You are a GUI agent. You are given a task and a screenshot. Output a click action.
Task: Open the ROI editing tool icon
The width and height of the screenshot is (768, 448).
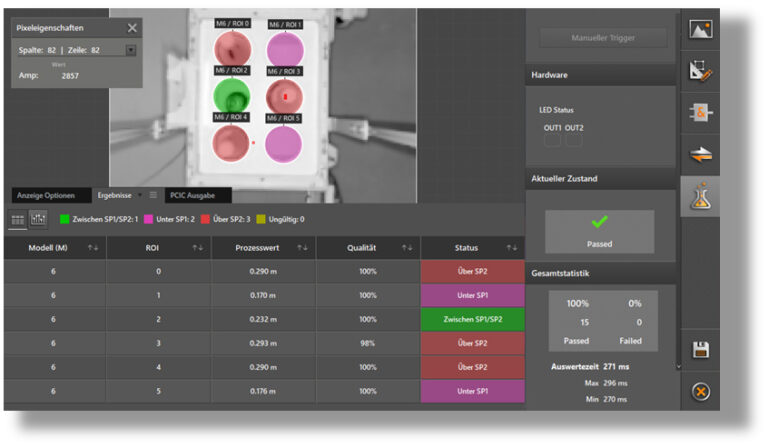click(x=701, y=71)
